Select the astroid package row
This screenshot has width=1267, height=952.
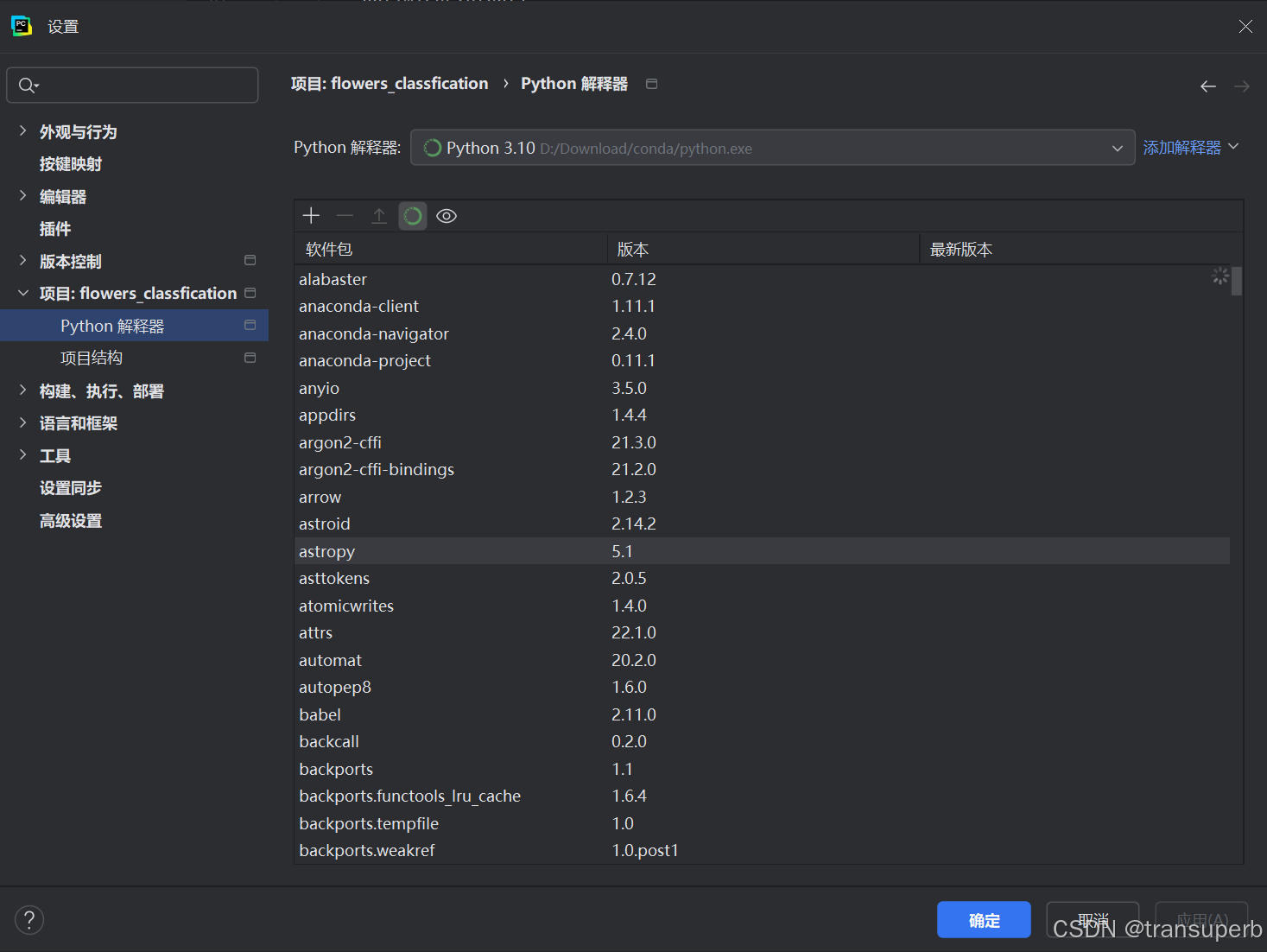(762, 524)
